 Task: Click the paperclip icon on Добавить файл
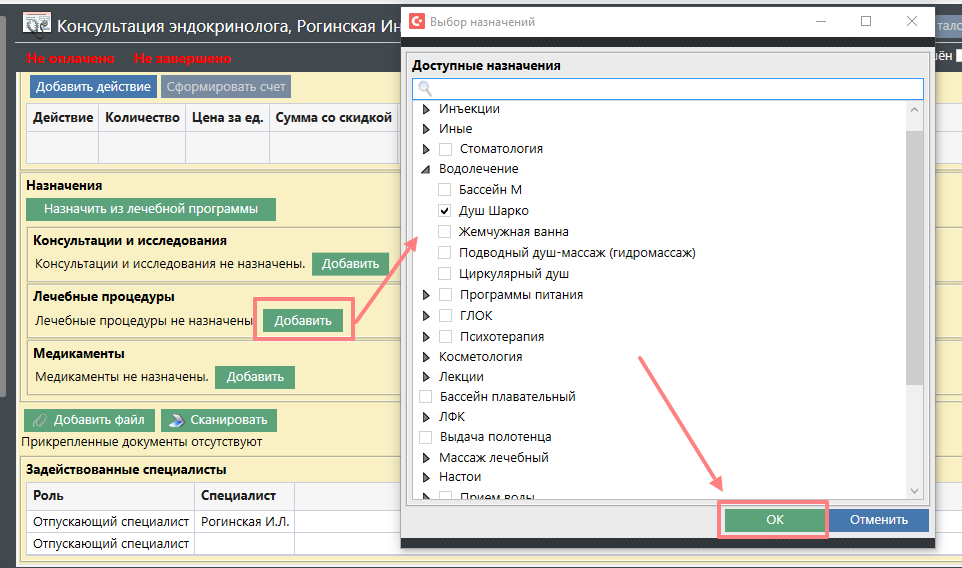[x=40, y=420]
